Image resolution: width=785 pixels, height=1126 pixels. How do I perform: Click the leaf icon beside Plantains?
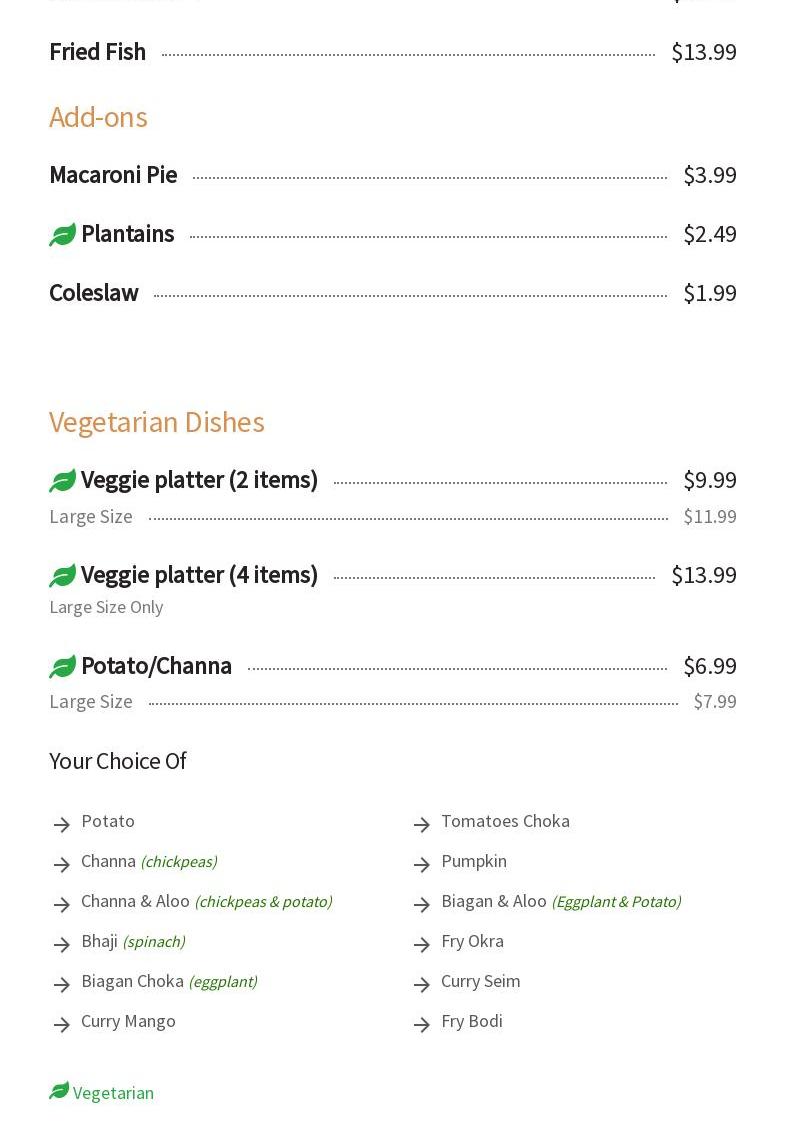click(x=62, y=235)
